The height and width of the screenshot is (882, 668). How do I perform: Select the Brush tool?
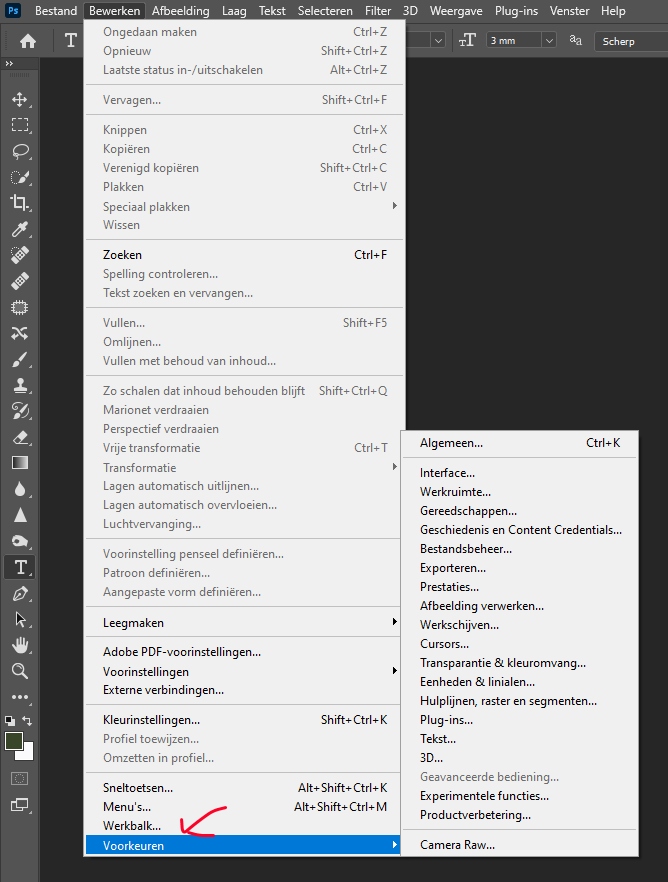click(x=20, y=359)
